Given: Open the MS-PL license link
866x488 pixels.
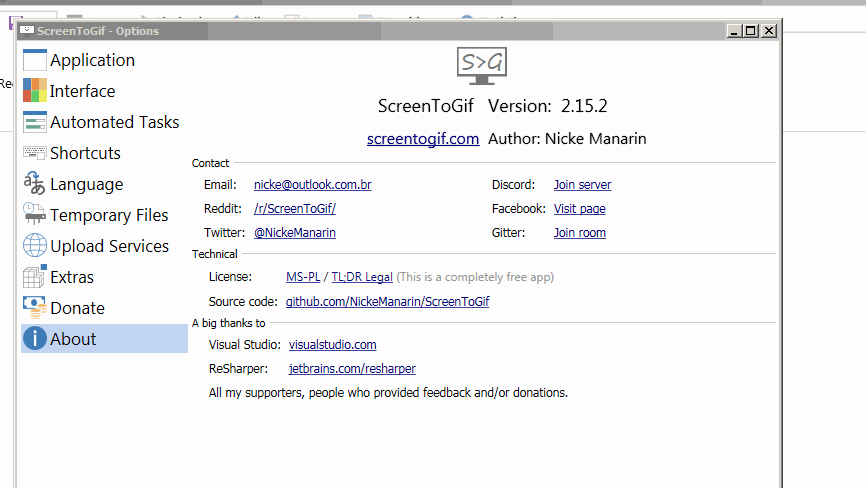Looking at the screenshot, I should (303, 277).
